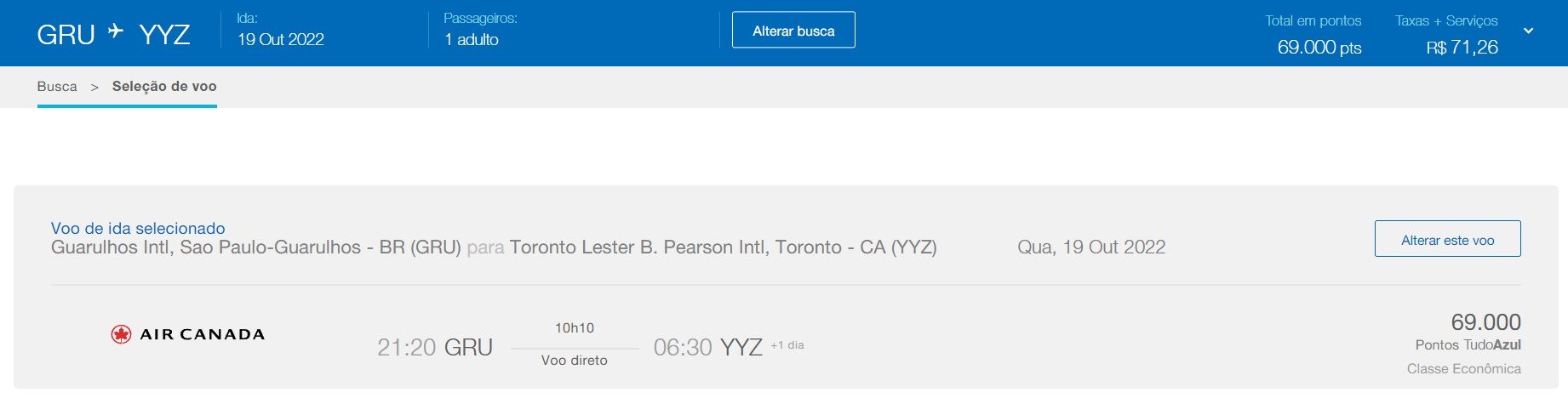Click the Taxas + Serviços R$ 71,26 amount

pos(1462,48)
